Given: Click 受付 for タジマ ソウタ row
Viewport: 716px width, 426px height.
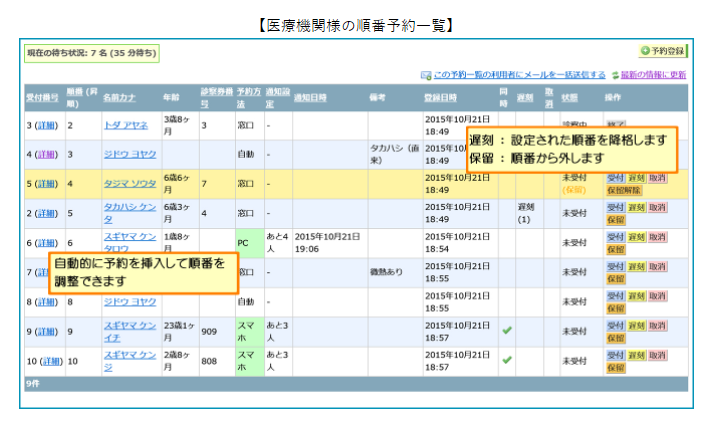Looking at the screenshot, I should pyautogui.click(x=615, y=178).
